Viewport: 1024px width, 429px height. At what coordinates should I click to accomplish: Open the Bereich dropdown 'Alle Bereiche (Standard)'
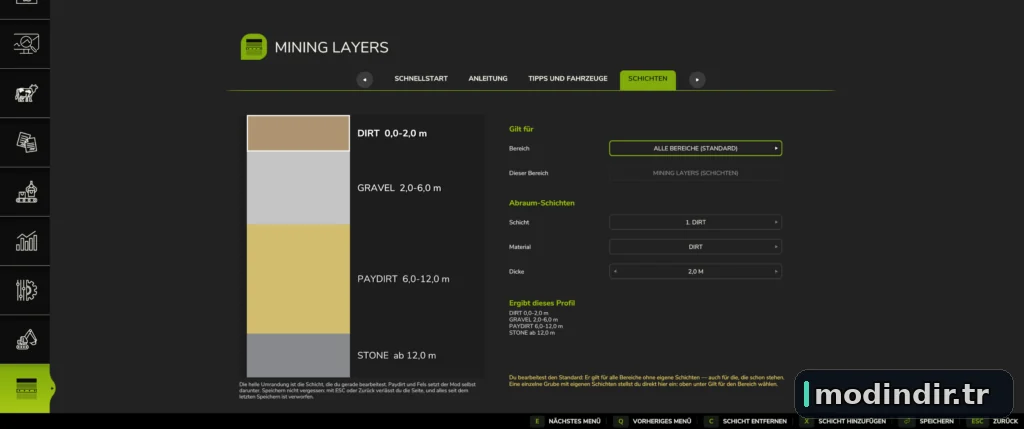(696, 148)
